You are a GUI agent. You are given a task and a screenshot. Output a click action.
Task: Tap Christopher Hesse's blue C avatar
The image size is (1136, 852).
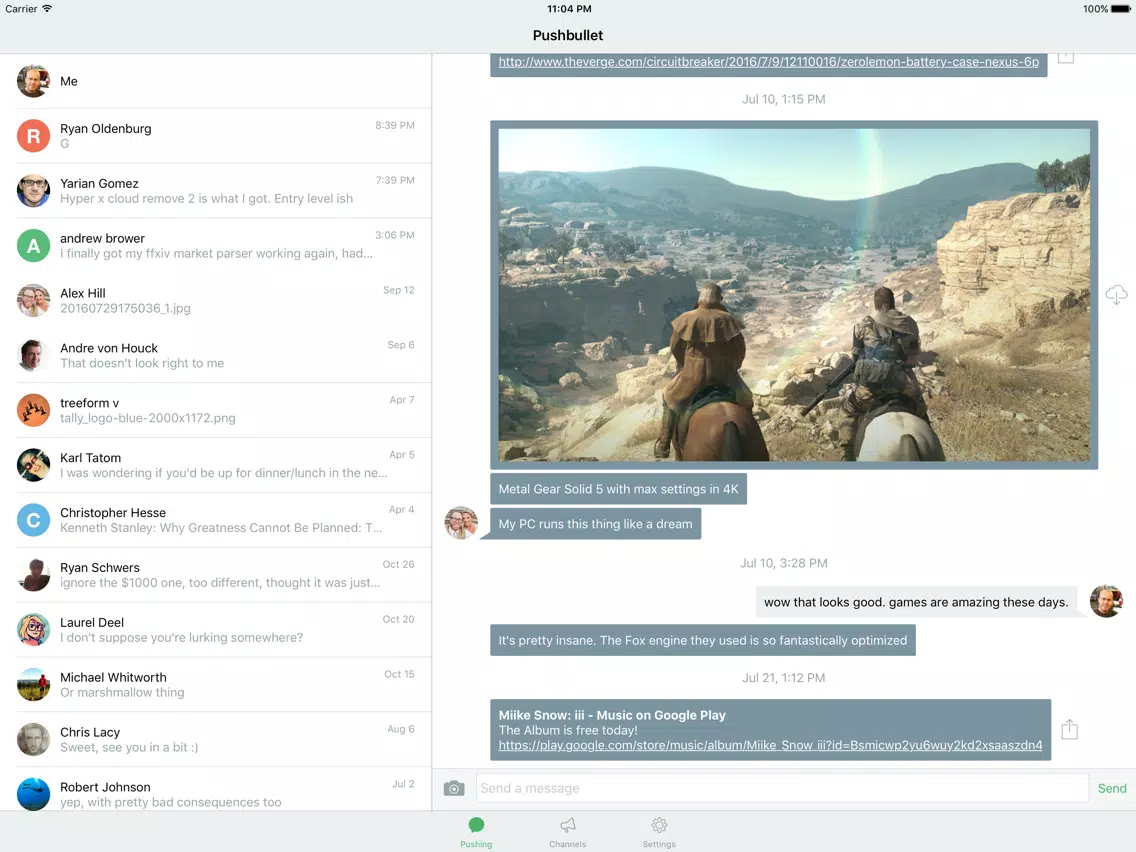(33, 520)
